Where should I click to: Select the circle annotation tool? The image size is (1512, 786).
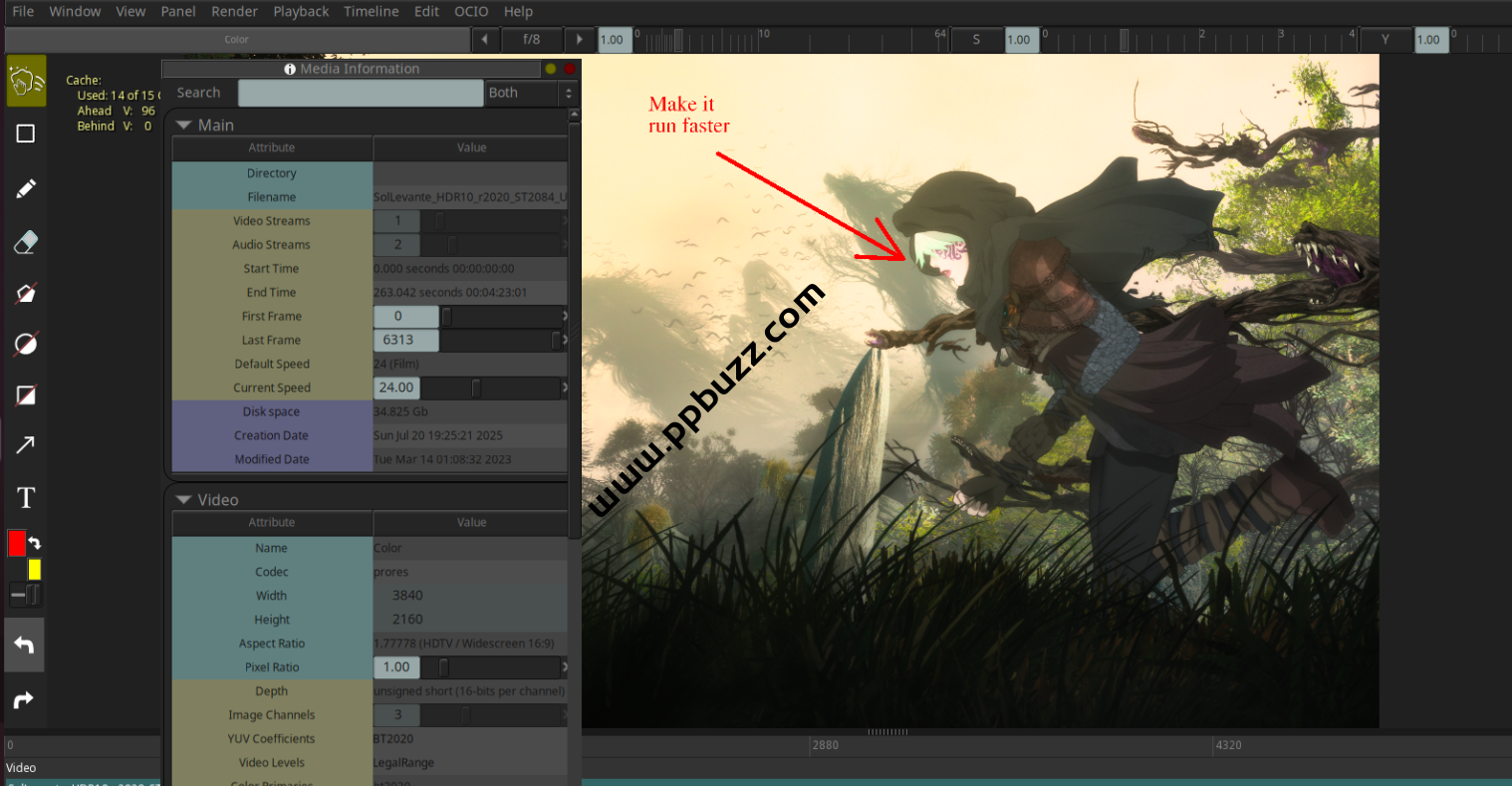(x=26, y=344)
